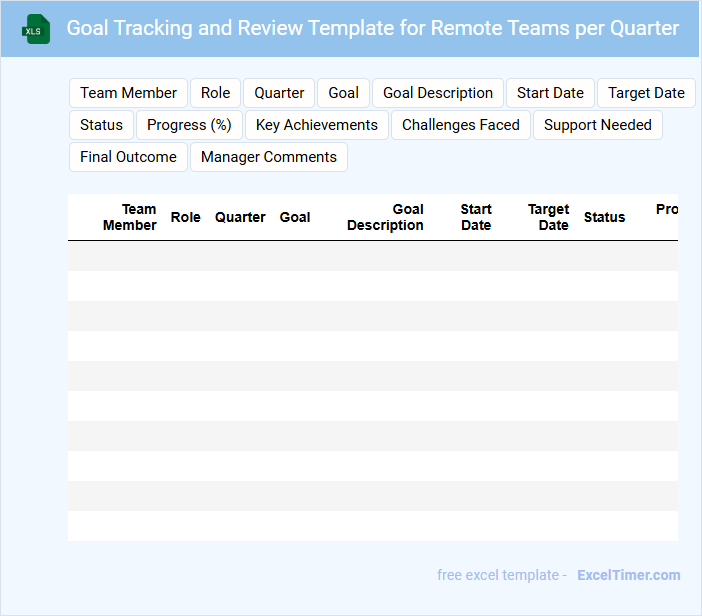The height and width of the screenshot is (616, 702).
Task: Click the 'free excel template -' footer text
Action: 502,575
